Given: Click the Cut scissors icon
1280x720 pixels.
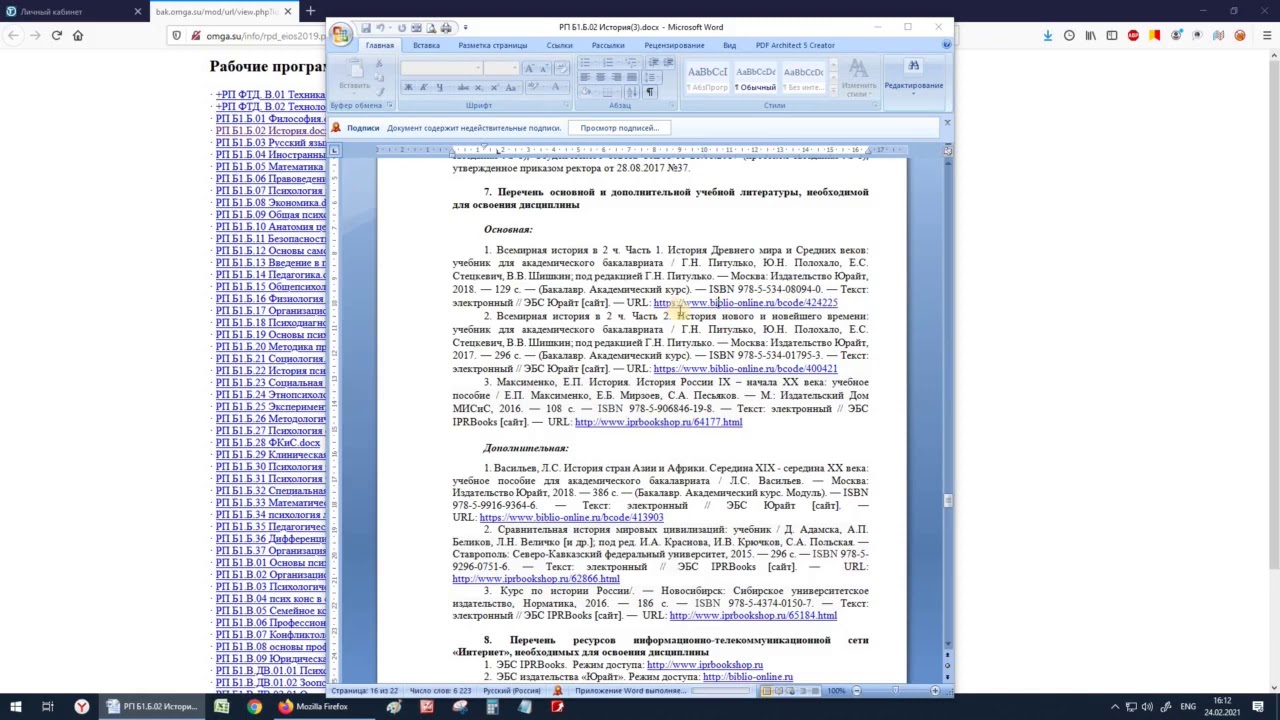Looking at the screenshot, I should click(379, 63).
